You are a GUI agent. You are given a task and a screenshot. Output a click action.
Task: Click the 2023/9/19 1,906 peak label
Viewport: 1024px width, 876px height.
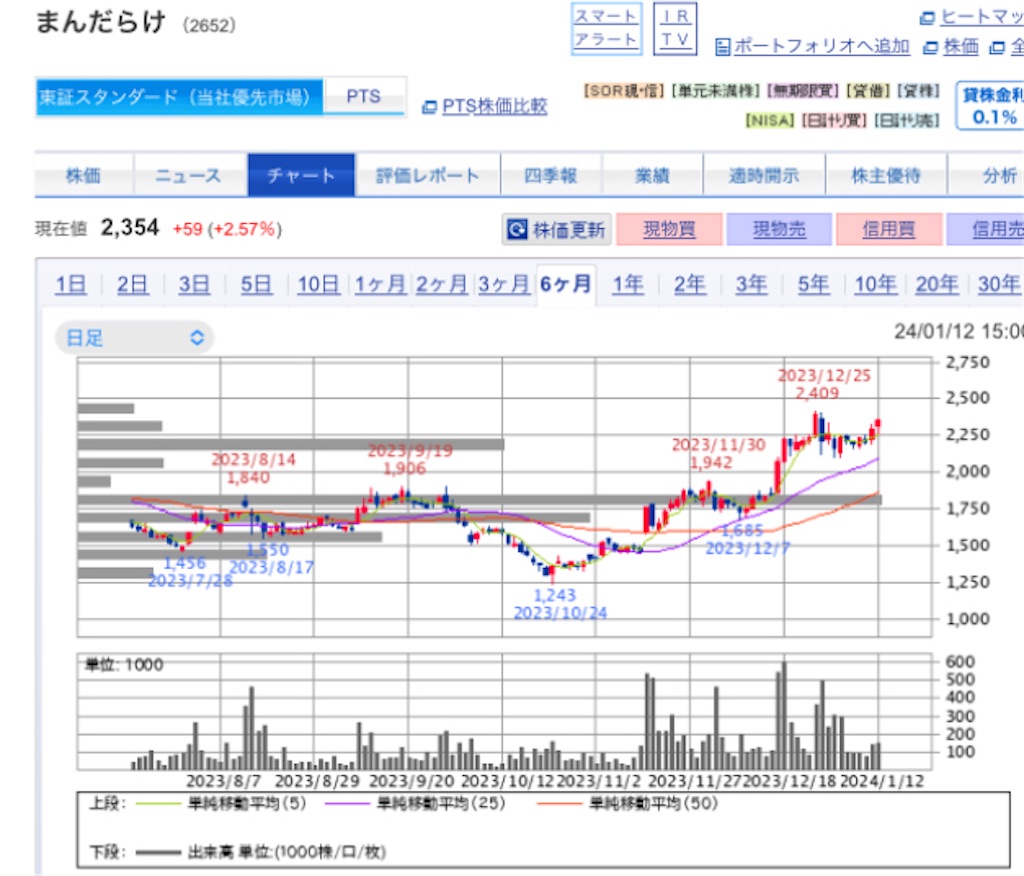tap(409, 459)
